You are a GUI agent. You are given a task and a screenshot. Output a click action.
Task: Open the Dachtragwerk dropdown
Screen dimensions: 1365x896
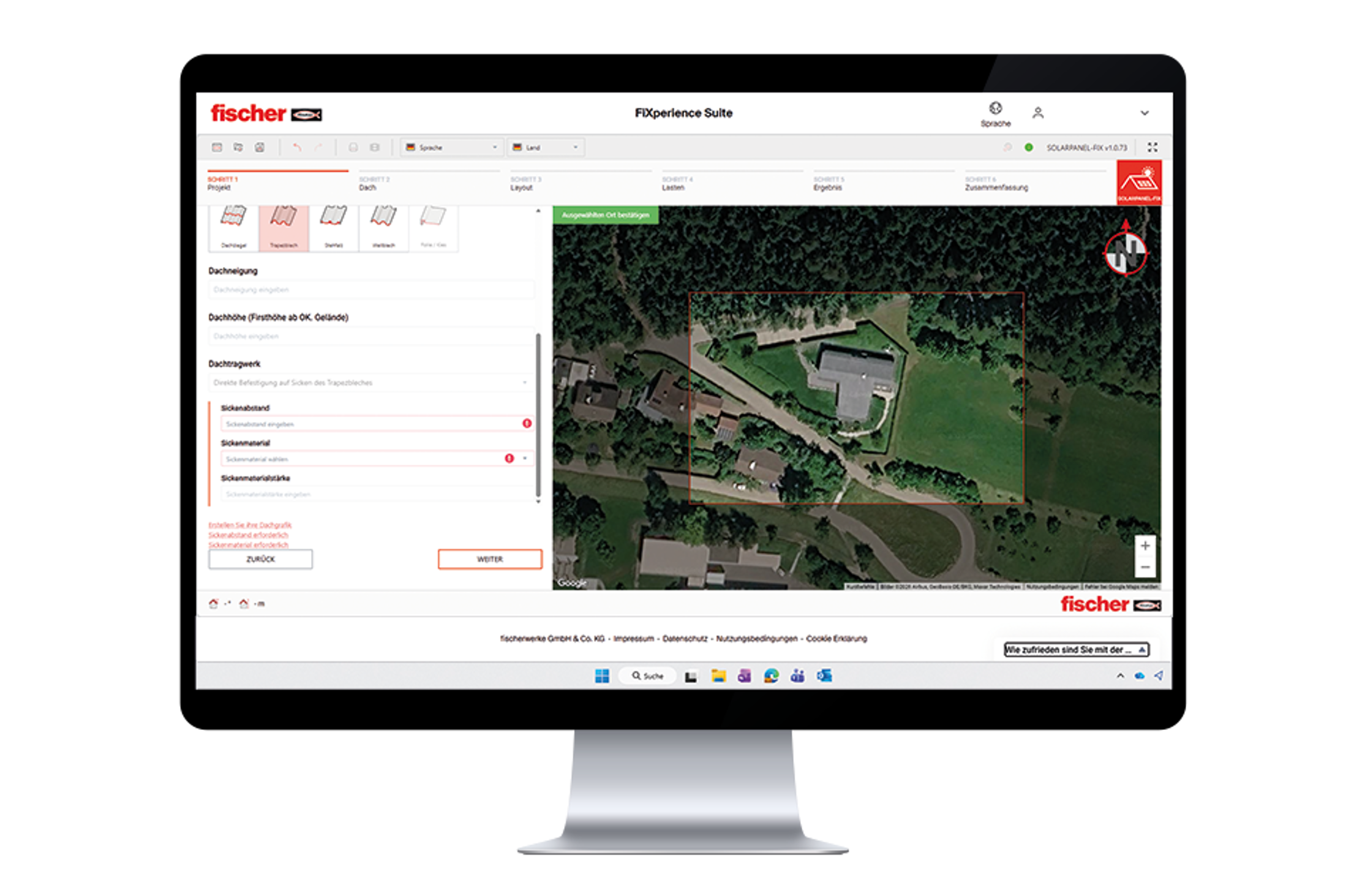[x=371, y=383]
